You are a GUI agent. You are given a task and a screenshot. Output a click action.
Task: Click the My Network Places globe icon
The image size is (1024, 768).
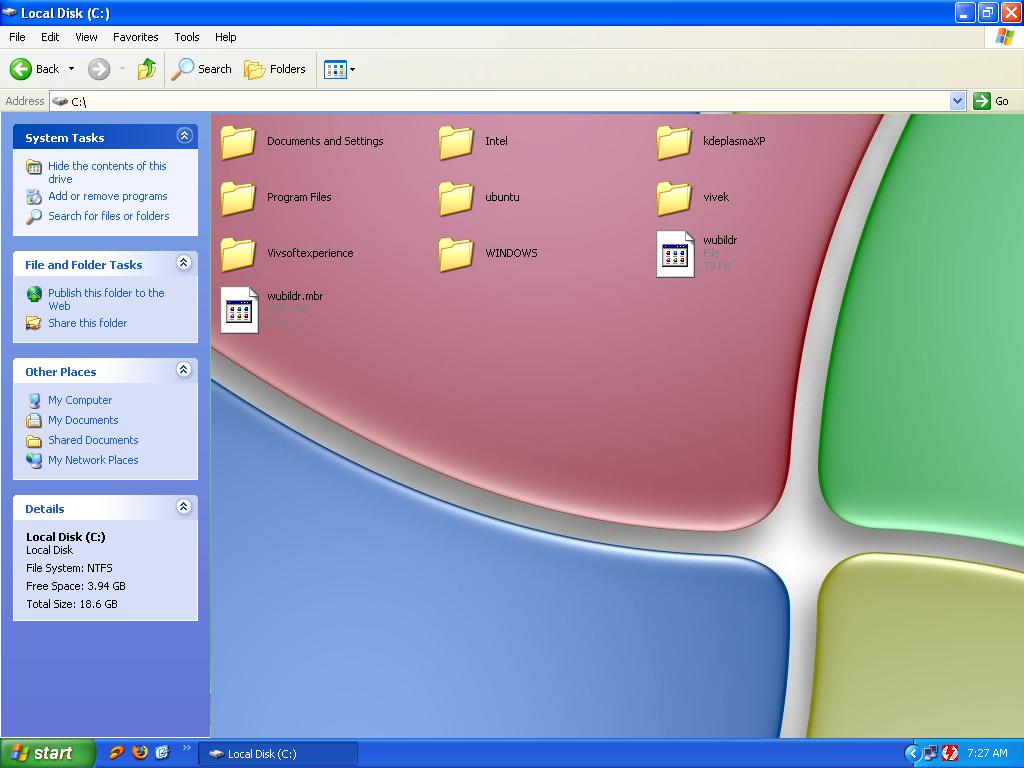pyautogui.click(x=34, y=460)
